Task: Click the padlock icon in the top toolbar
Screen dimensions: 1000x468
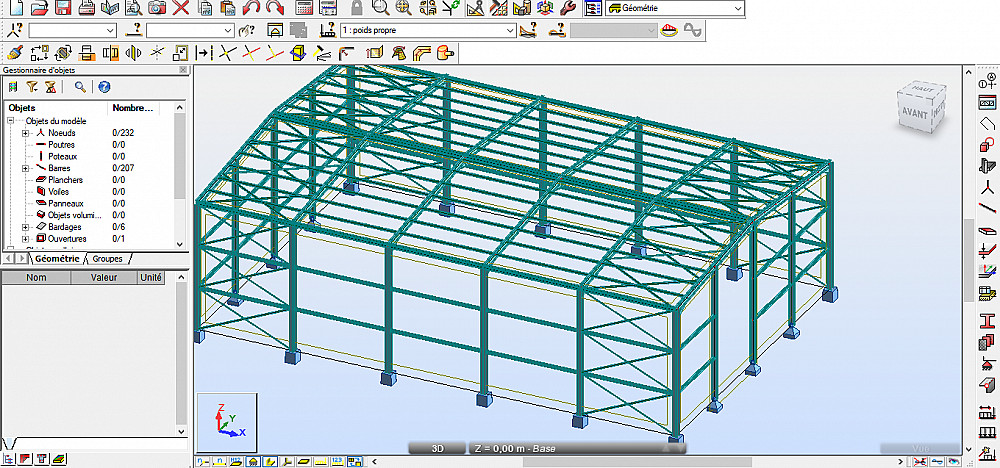Action: pos(357,8)
